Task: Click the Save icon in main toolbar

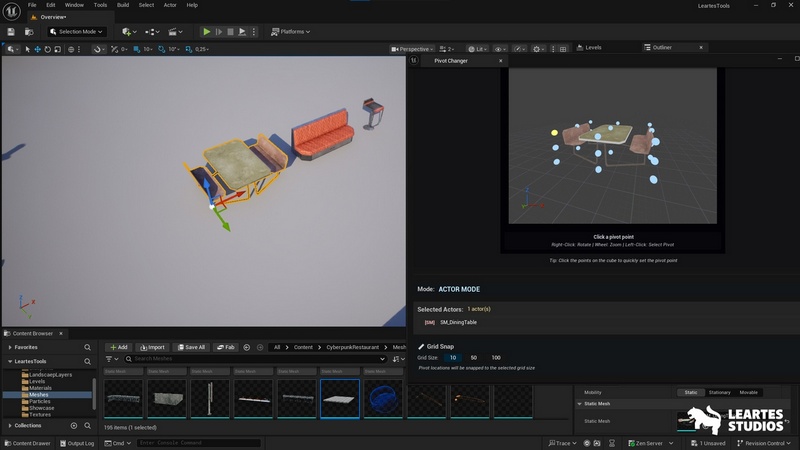Action: (11, 32)
